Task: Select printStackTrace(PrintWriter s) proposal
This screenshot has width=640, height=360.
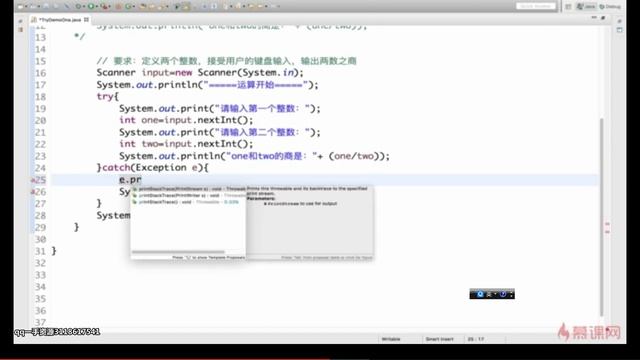Action: coord(189,196)
